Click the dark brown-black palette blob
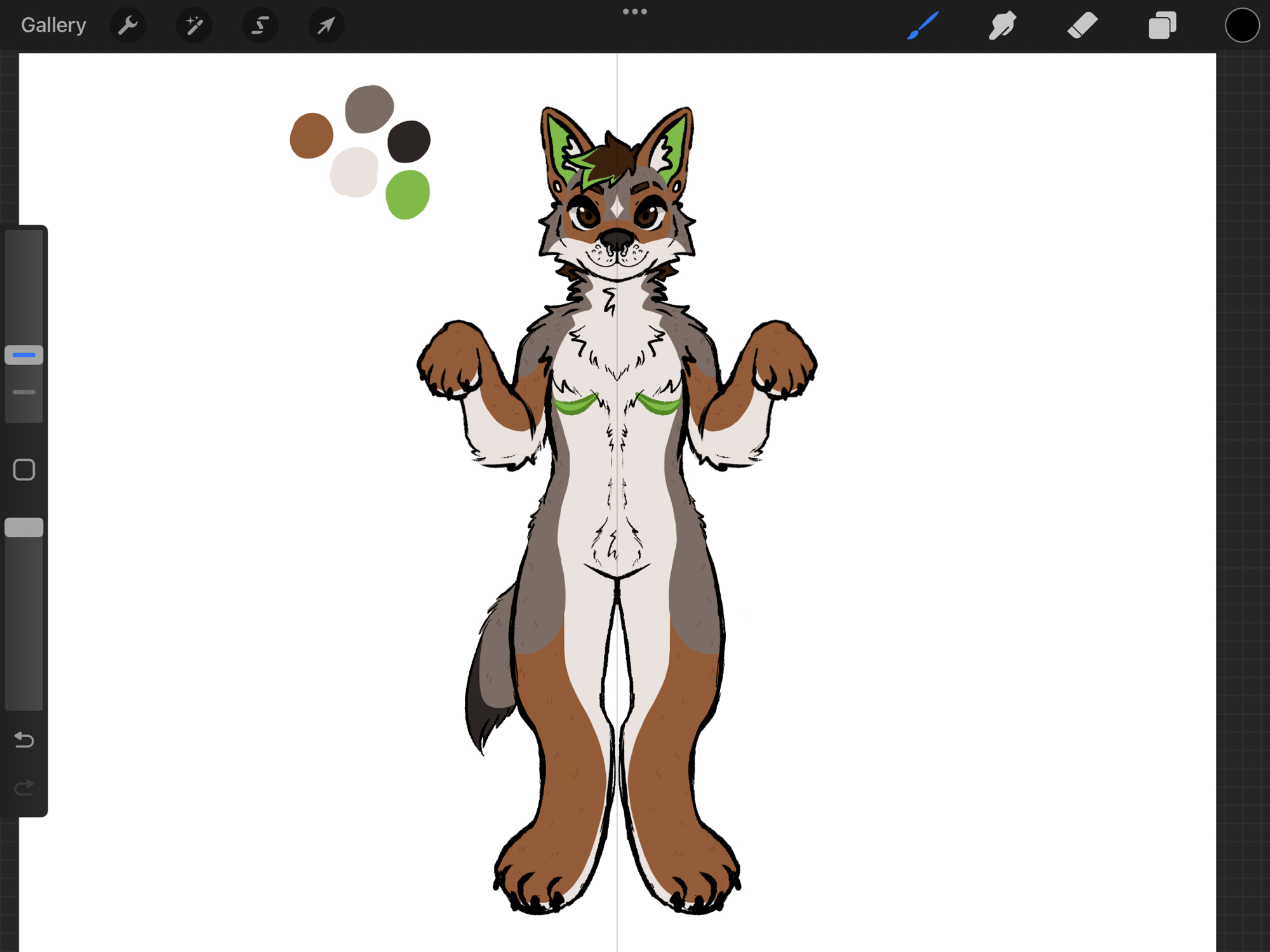The width and height of the screenshot is (1270, 952). click(409, 142)
